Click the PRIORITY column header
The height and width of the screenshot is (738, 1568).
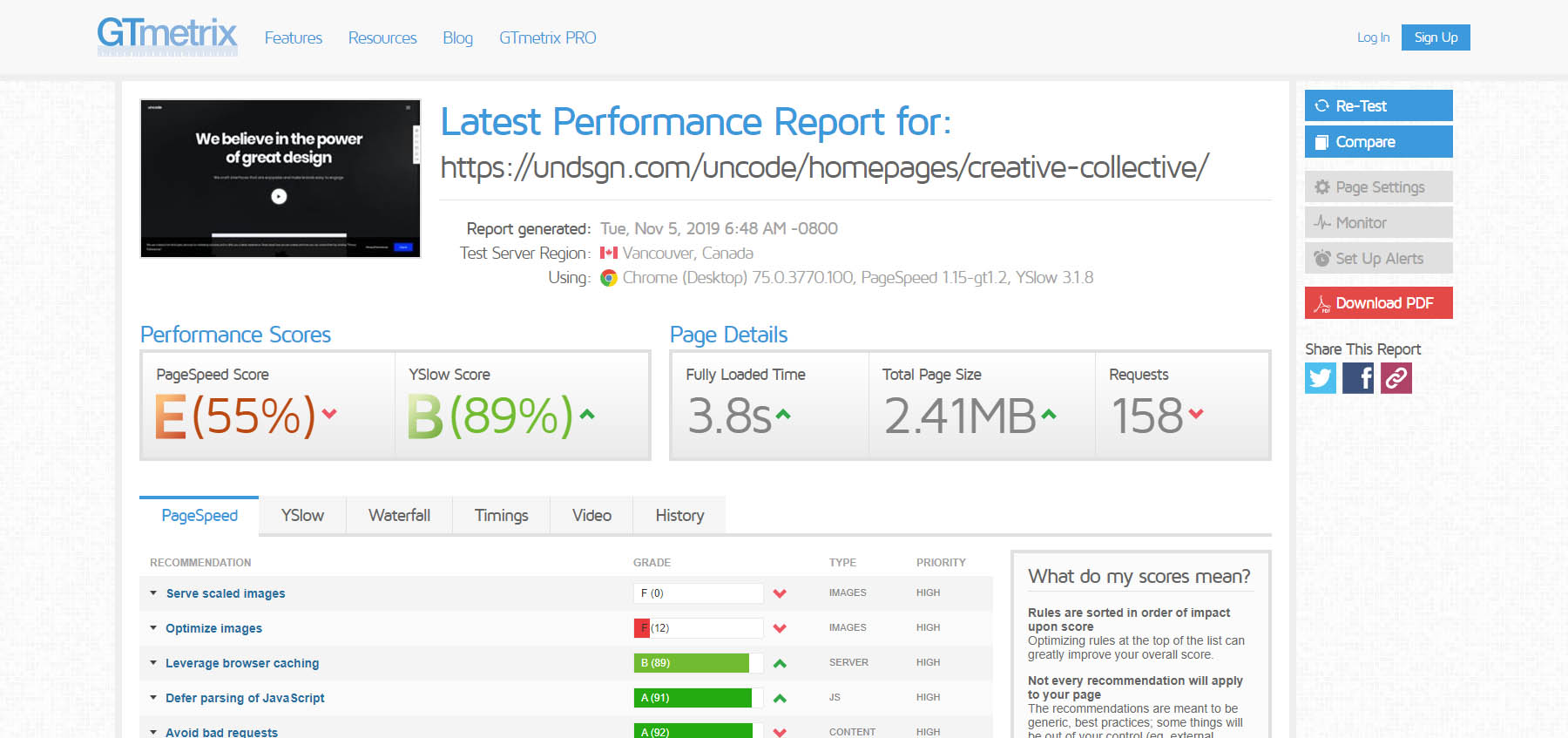tap(941, 563)
